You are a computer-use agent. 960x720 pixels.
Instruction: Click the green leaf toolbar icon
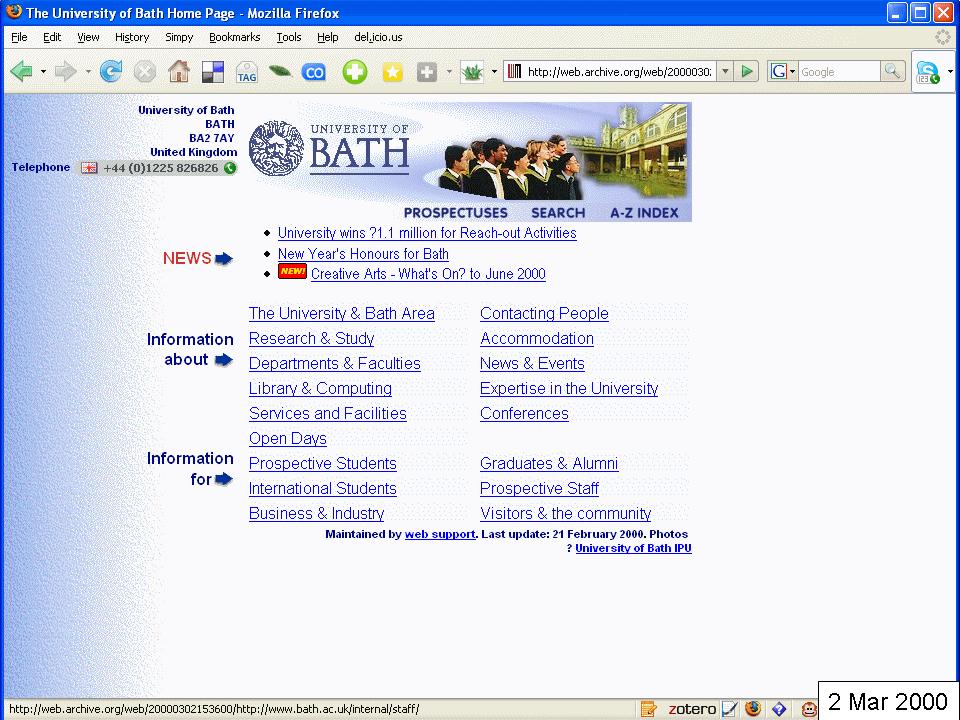click(280, 72)
